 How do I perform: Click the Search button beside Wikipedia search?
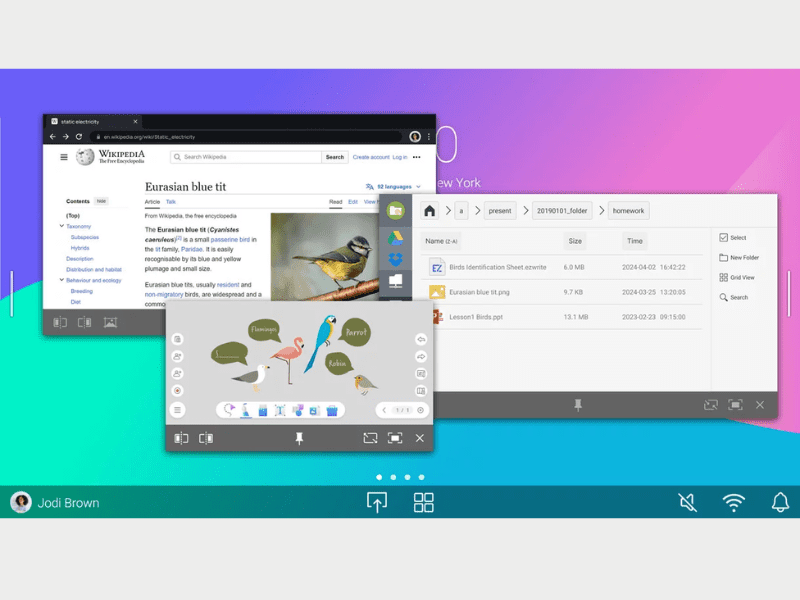335,157
